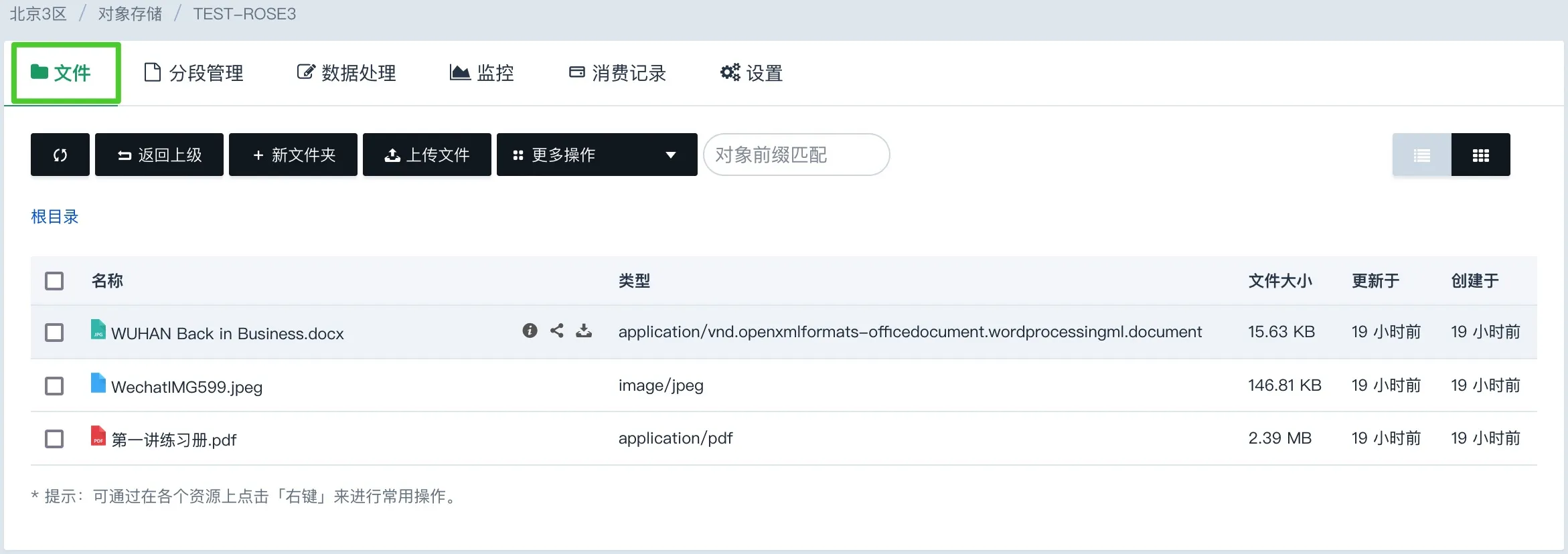Check the box for WechatIMG599.jpeg
Screen dimensions: 1568x554
[x=54, y=386]
